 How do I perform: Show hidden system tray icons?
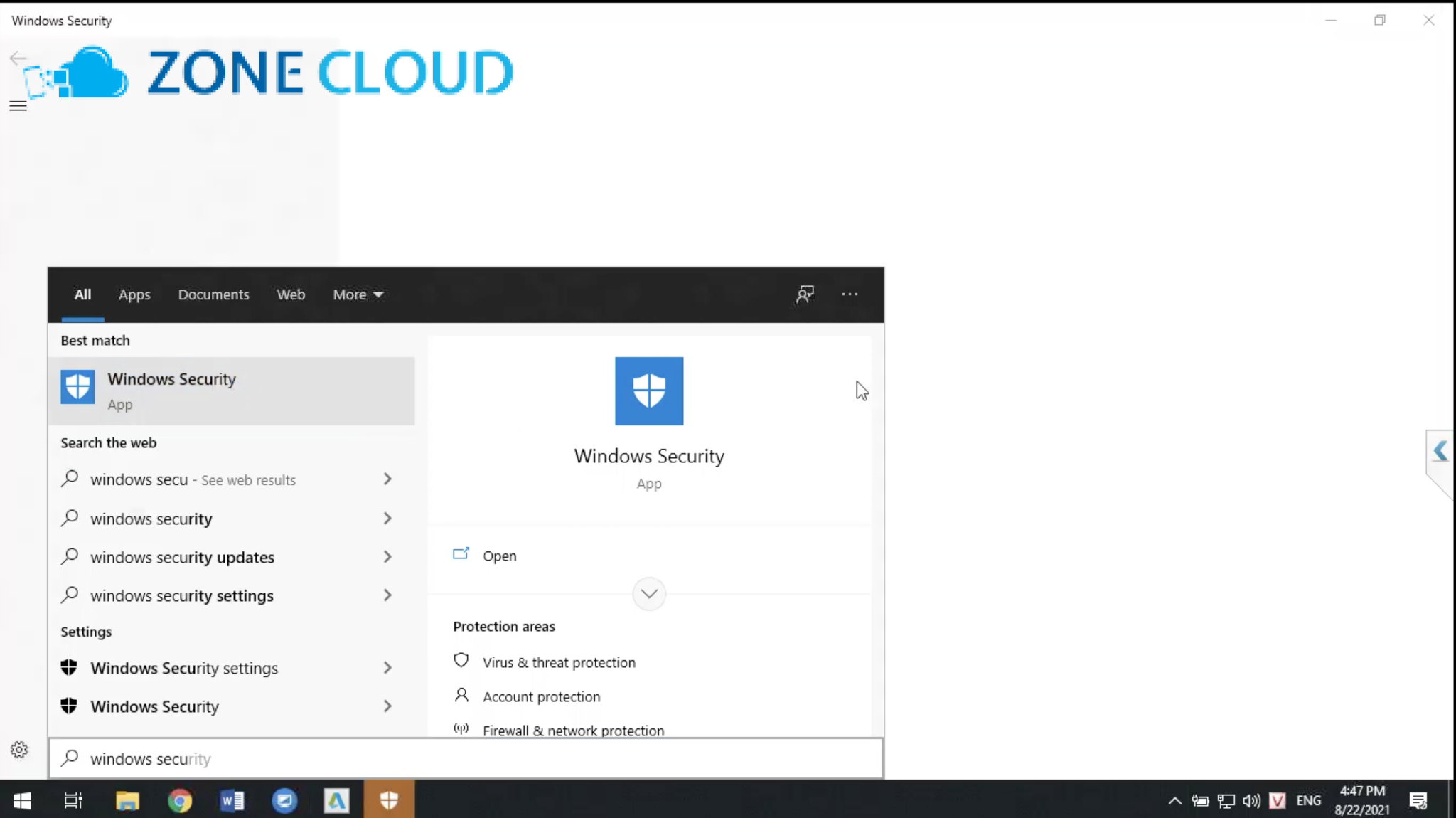(1174, 801)
